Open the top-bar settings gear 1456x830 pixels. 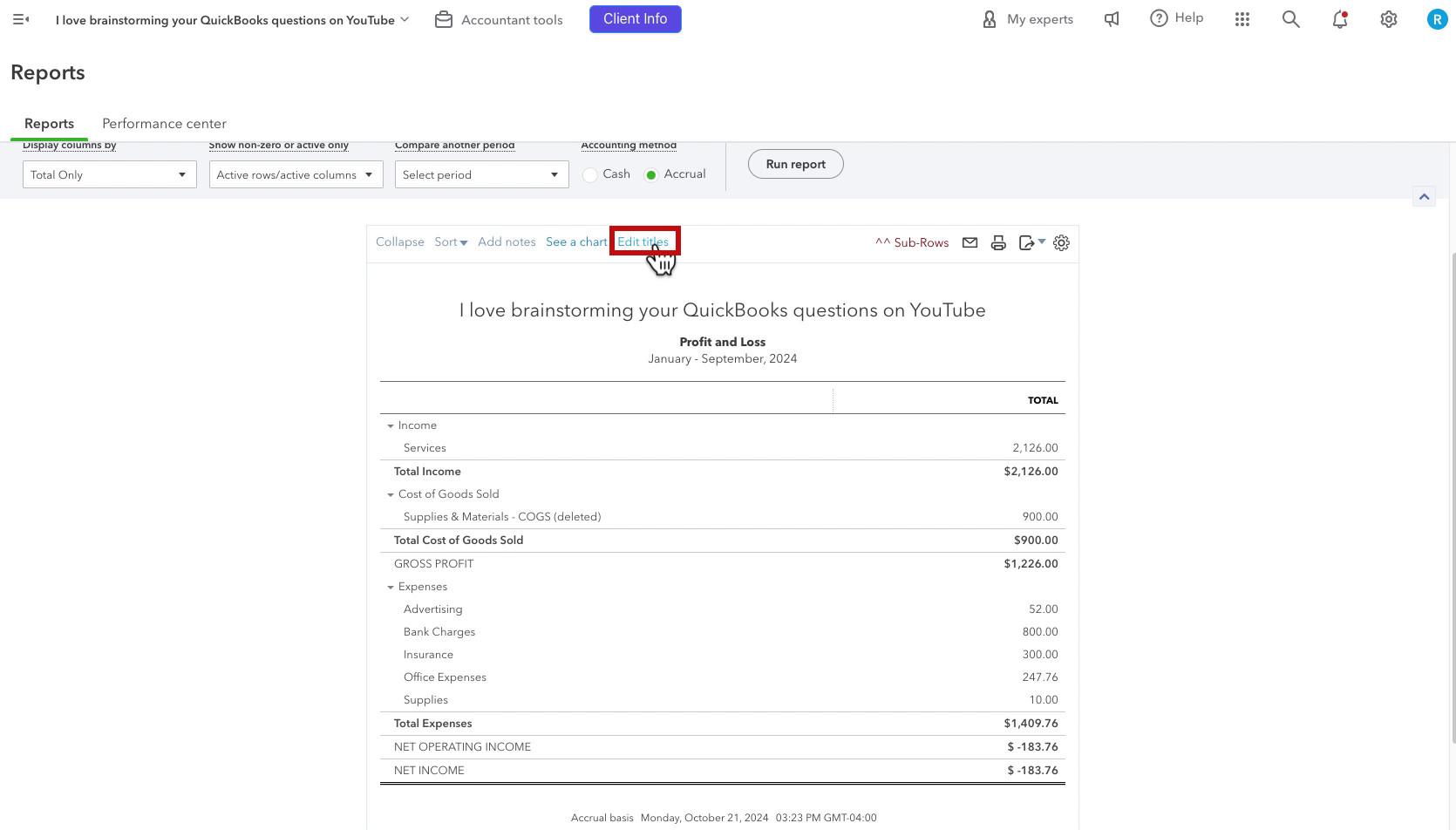[x=1389, y=19]
